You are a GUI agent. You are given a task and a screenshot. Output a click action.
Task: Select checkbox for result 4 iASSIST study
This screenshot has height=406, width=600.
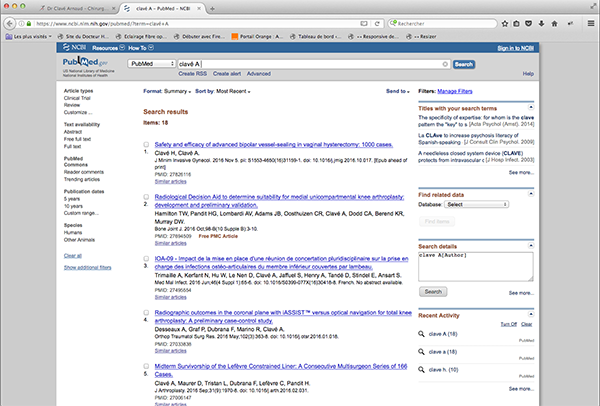146,313
